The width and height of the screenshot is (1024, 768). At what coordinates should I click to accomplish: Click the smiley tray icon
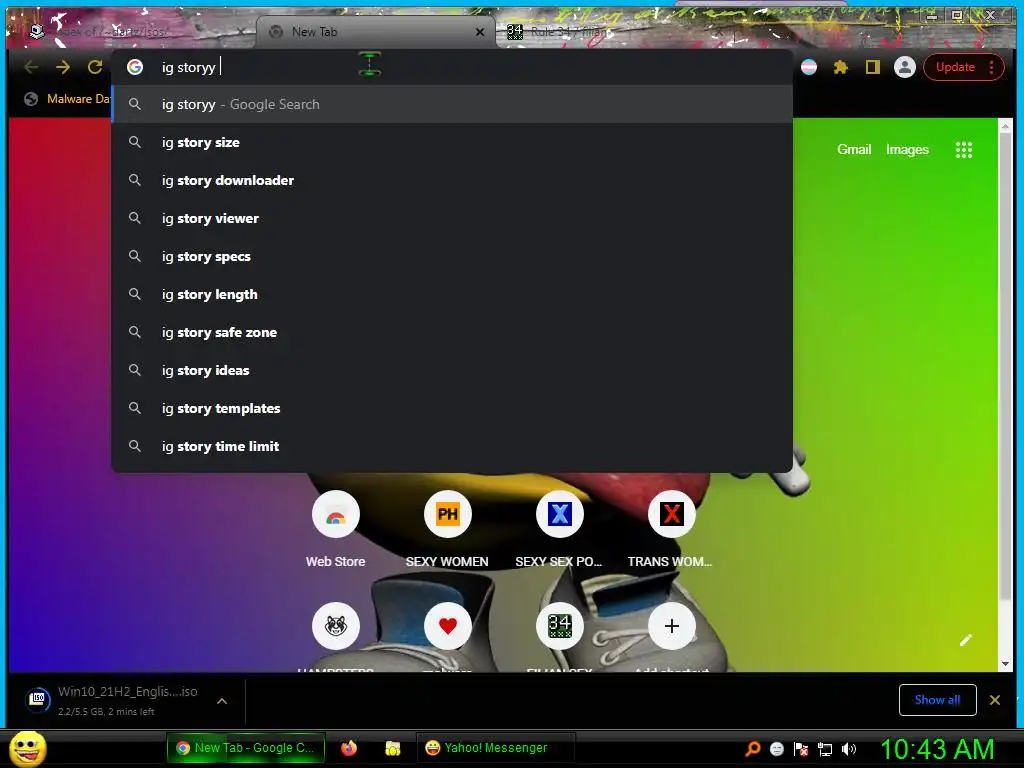(776, 749)
